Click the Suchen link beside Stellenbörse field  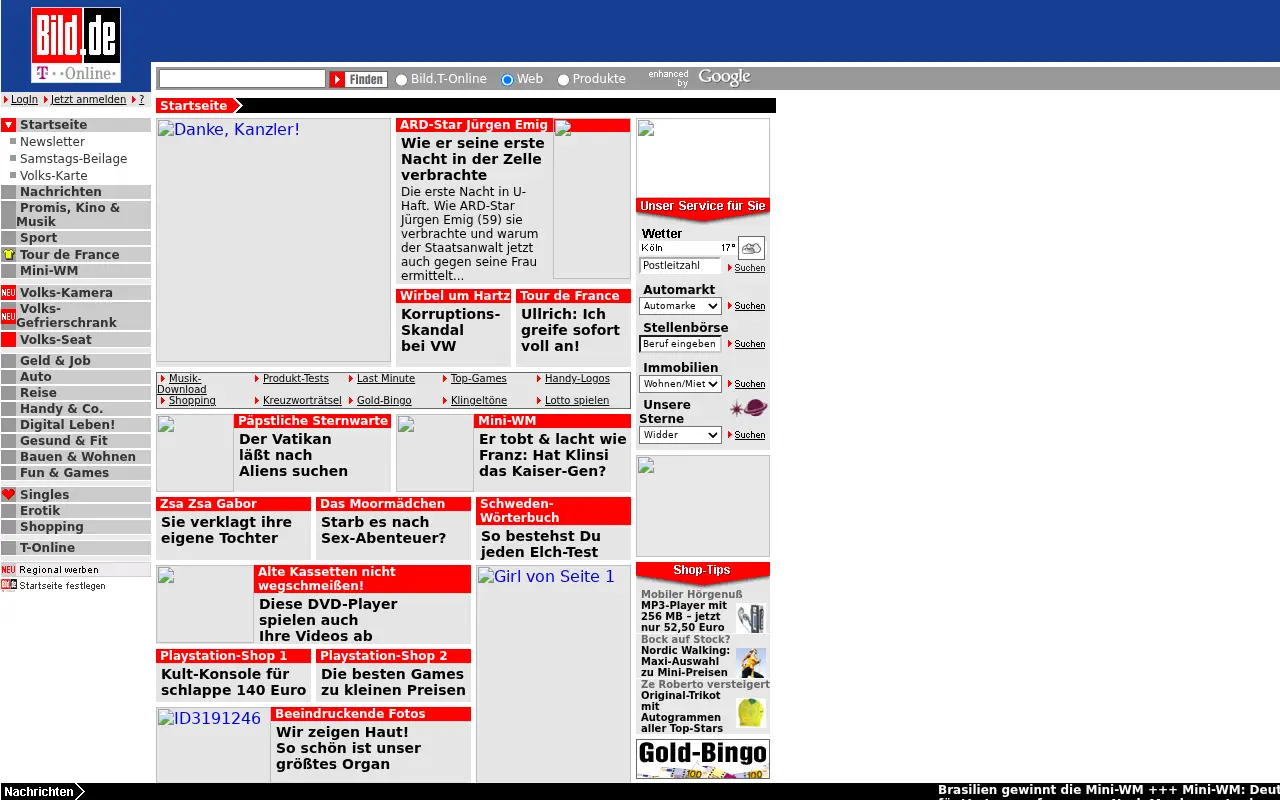tap(750, 344)
